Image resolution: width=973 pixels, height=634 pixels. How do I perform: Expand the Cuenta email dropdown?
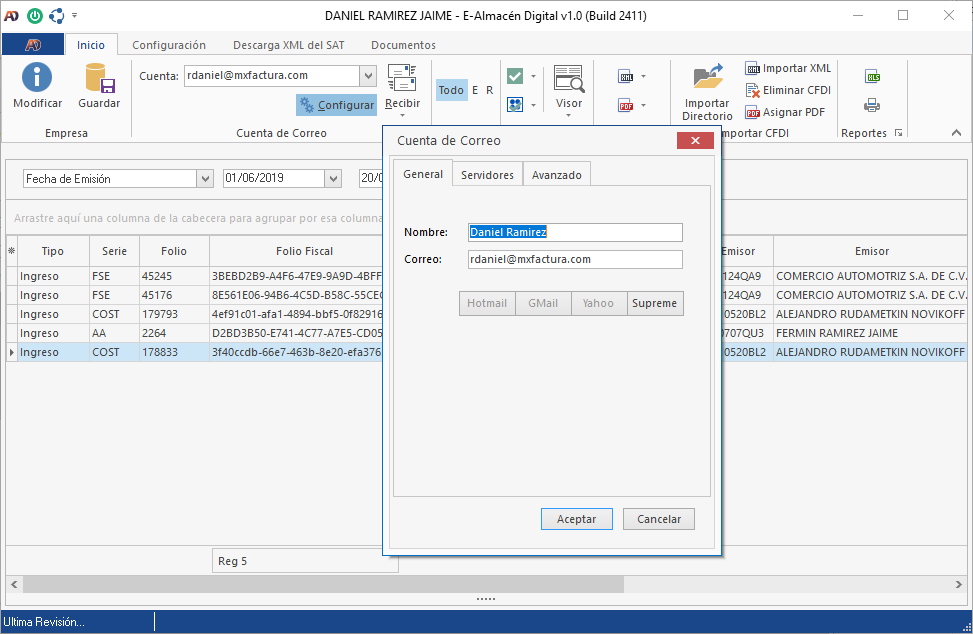point(367,75)
